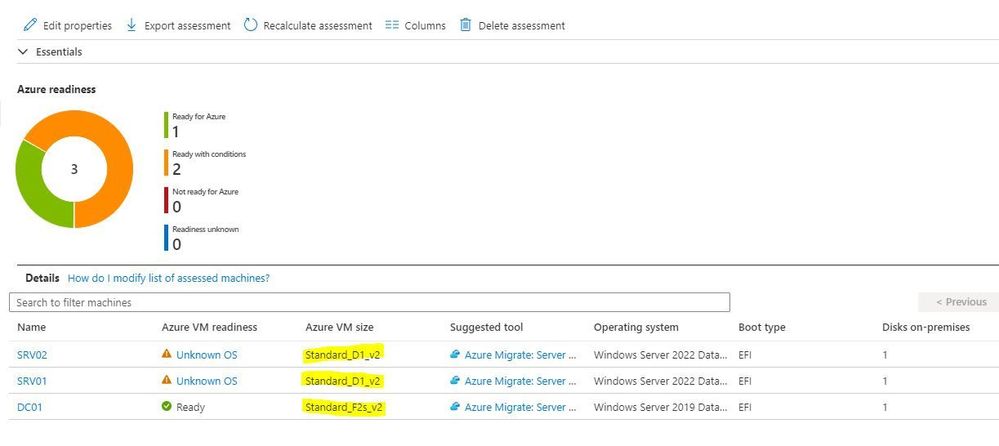Click the blue Readiness unknown legend bar
Screen dimensions: 999x446
pyautogui.click(x=166, y=238)
